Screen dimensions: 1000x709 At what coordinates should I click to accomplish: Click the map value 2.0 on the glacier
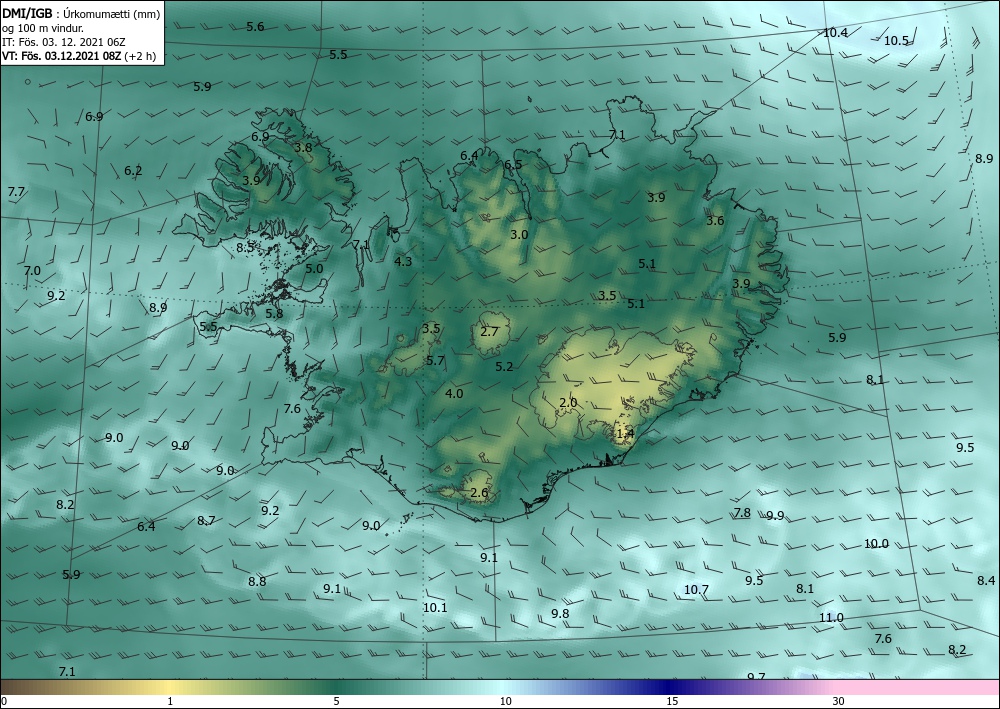pyautogui.click(x=568, y=403)
